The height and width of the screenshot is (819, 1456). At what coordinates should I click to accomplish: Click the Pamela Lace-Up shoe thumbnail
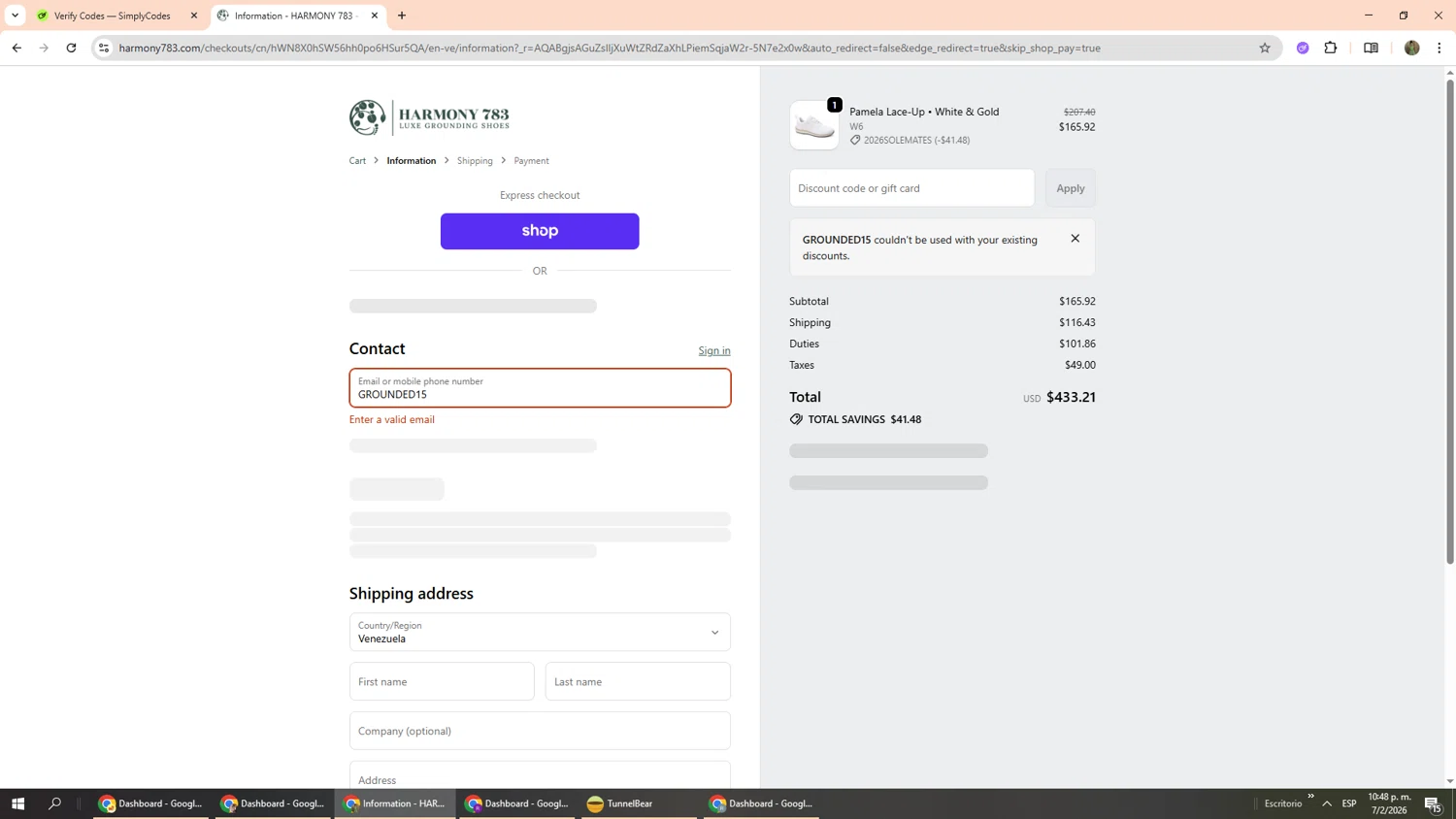click(x=814, y=125)
